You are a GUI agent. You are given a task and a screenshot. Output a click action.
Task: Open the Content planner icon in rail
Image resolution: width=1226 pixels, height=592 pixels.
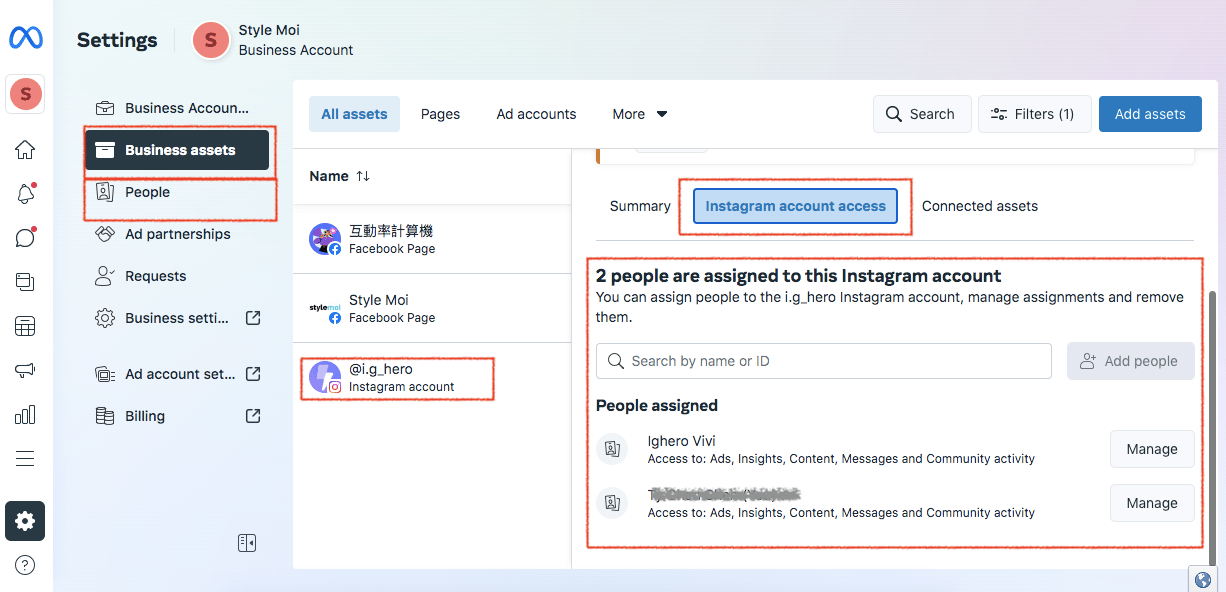point(25,282)
